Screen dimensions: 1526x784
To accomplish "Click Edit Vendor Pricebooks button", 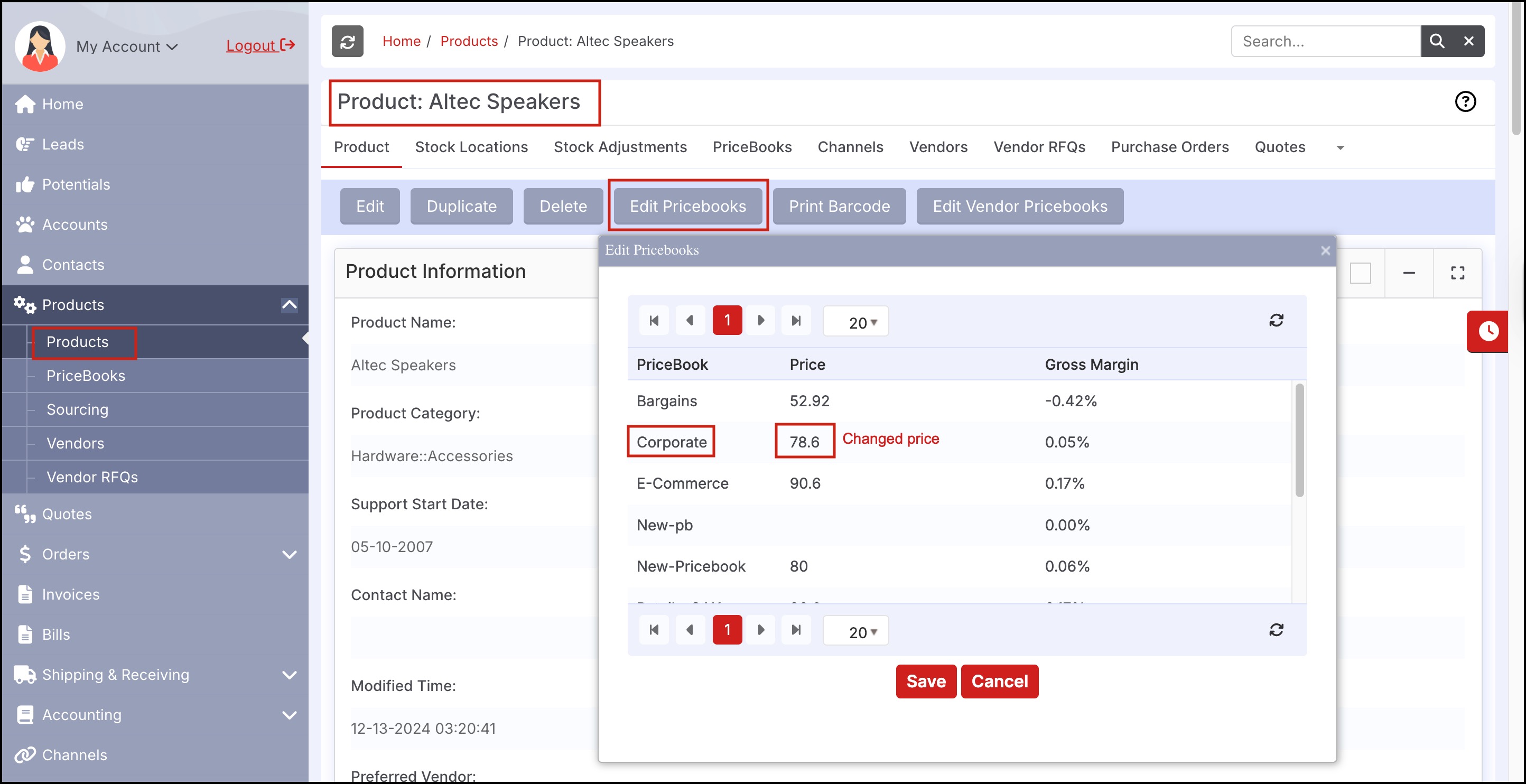I will (1019, 206).
